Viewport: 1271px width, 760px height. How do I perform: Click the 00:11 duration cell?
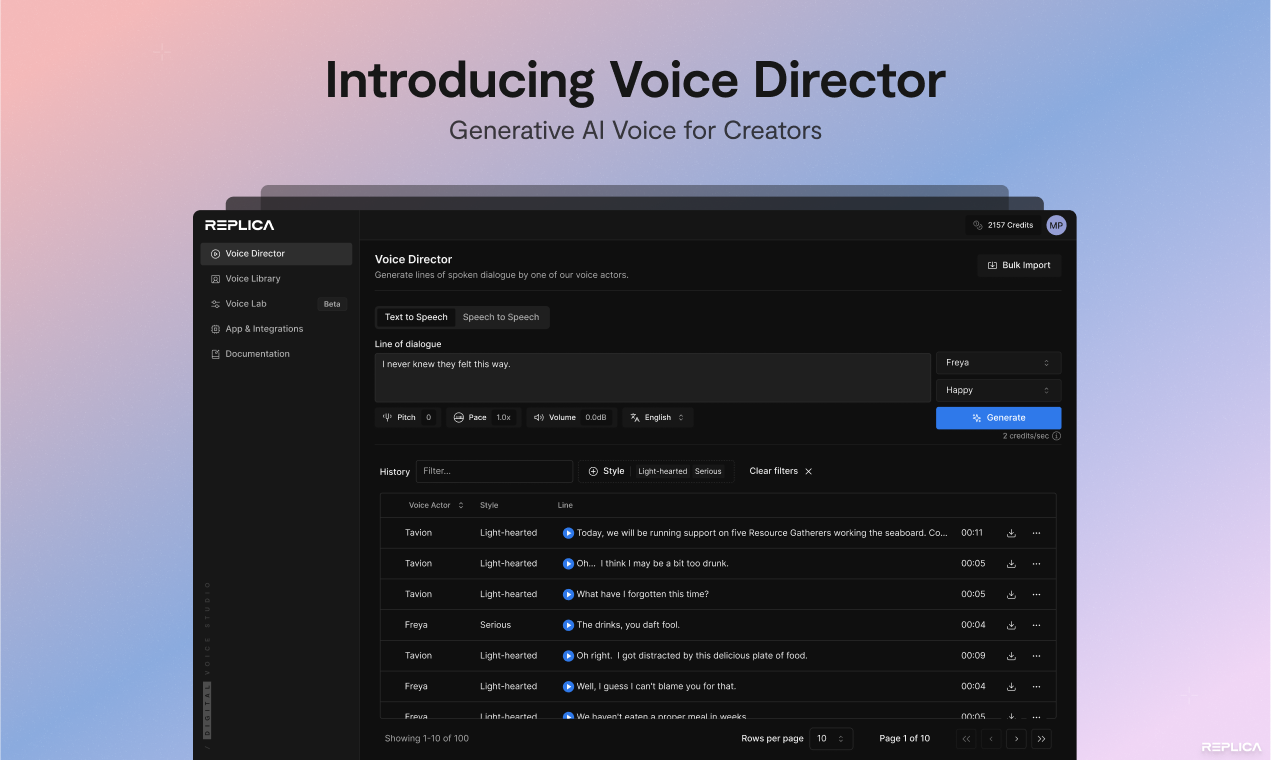(x=973, y=533)
